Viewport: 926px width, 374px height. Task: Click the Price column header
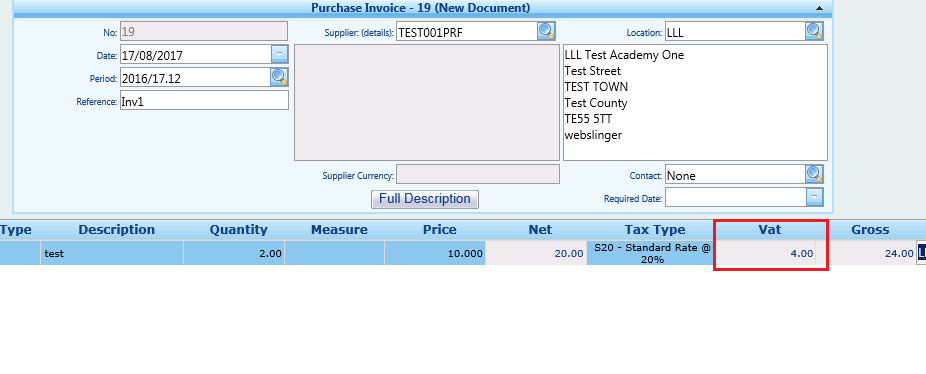439,230
